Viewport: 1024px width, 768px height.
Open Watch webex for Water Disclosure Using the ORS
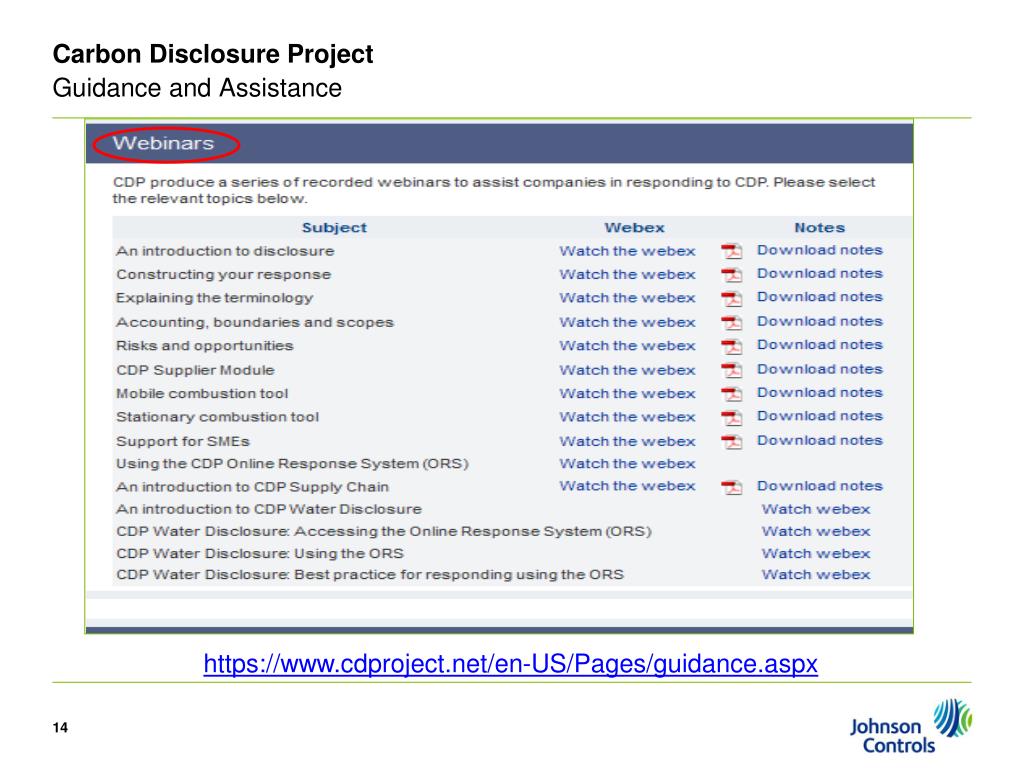tap(816, 553)
